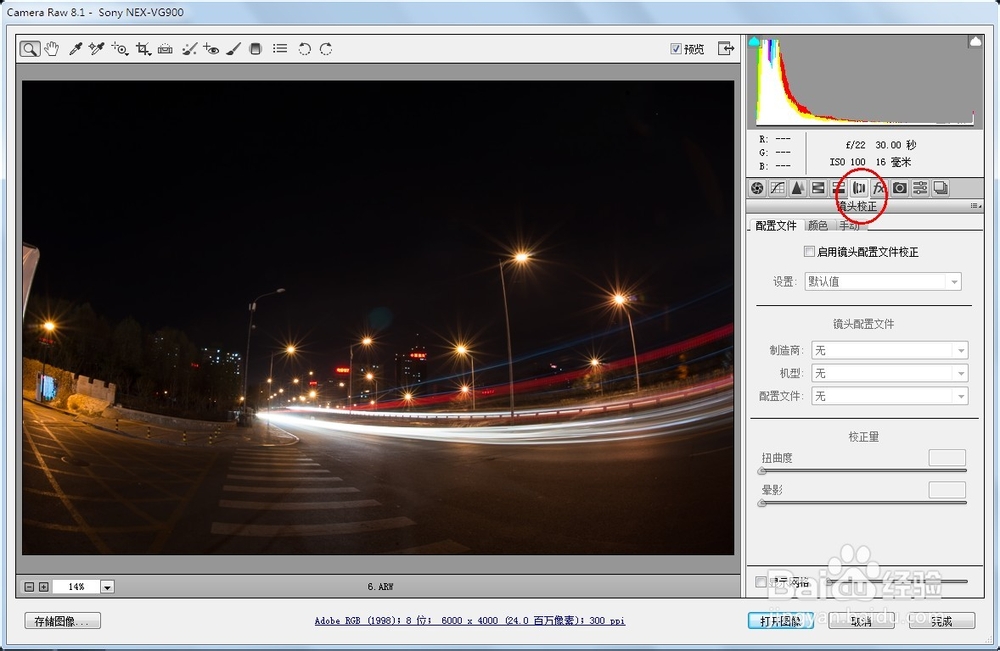Click the 完成 button
Viewport: 1000px width, 651px height.
coord(940,621)
